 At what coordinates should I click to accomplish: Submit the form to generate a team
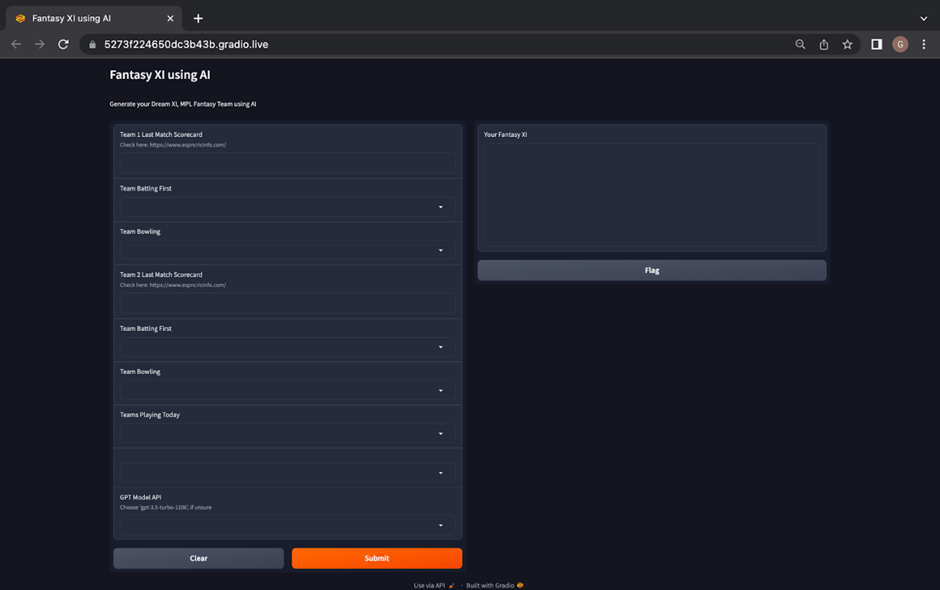click(x=377, y=558)
